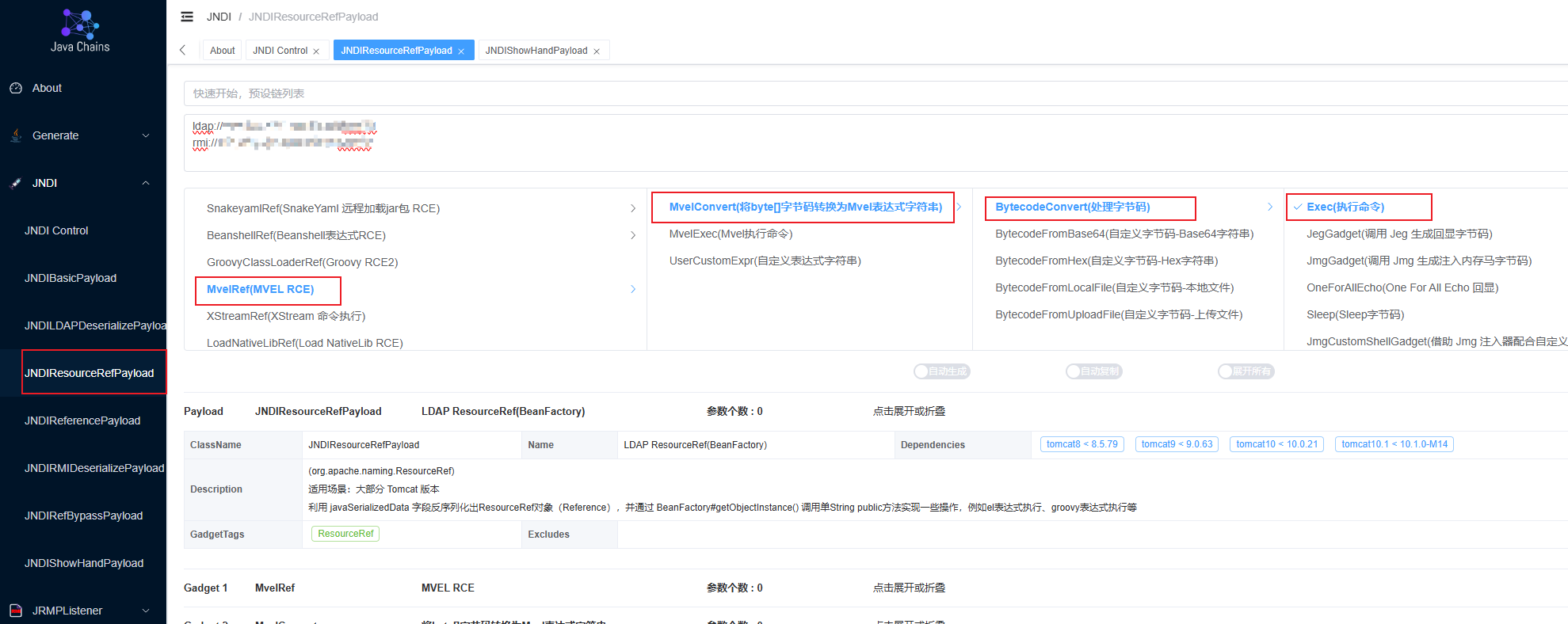Click the tabs left scroll arrow

pyautogui.click(x=183, y=50)
